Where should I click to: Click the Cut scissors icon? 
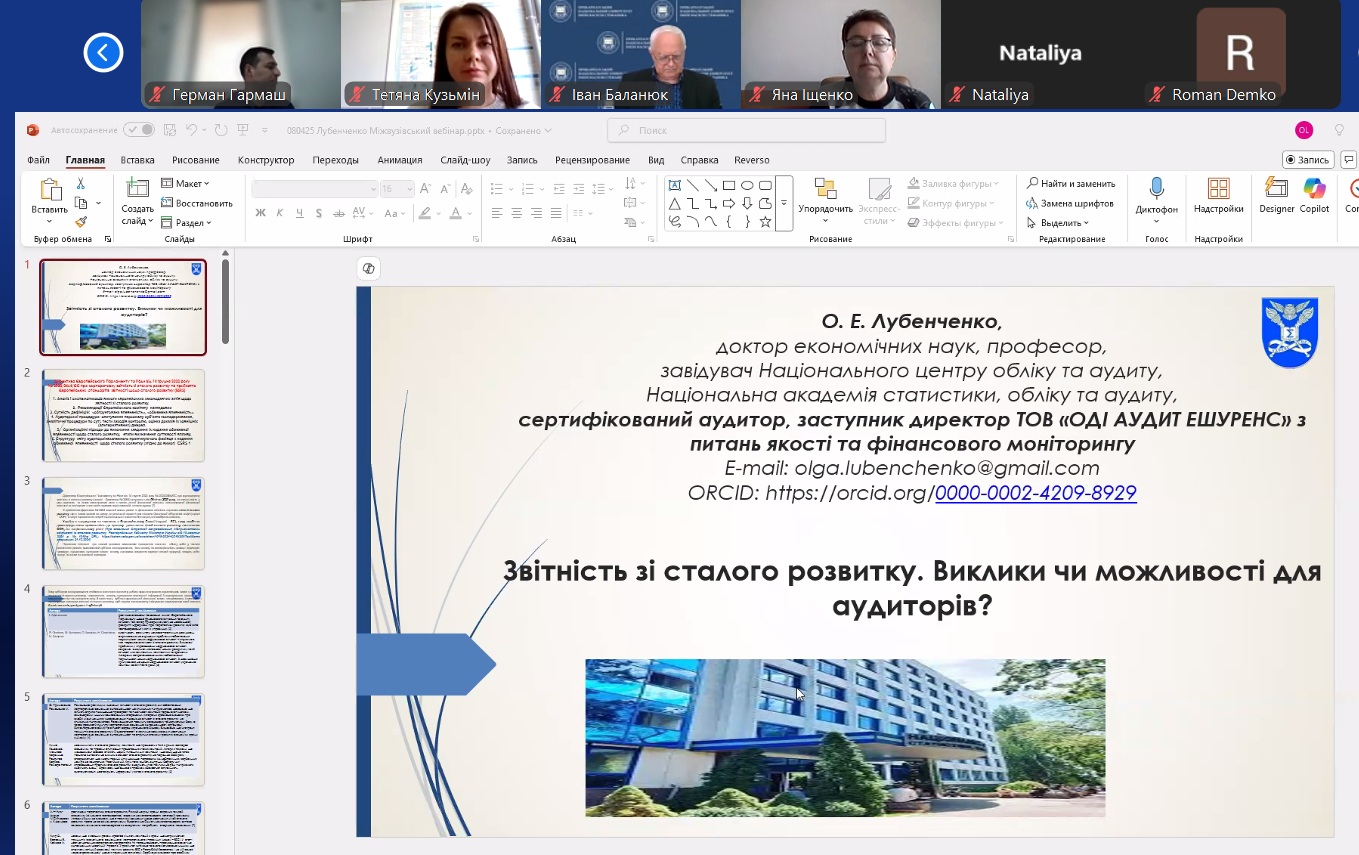(81, 184)
